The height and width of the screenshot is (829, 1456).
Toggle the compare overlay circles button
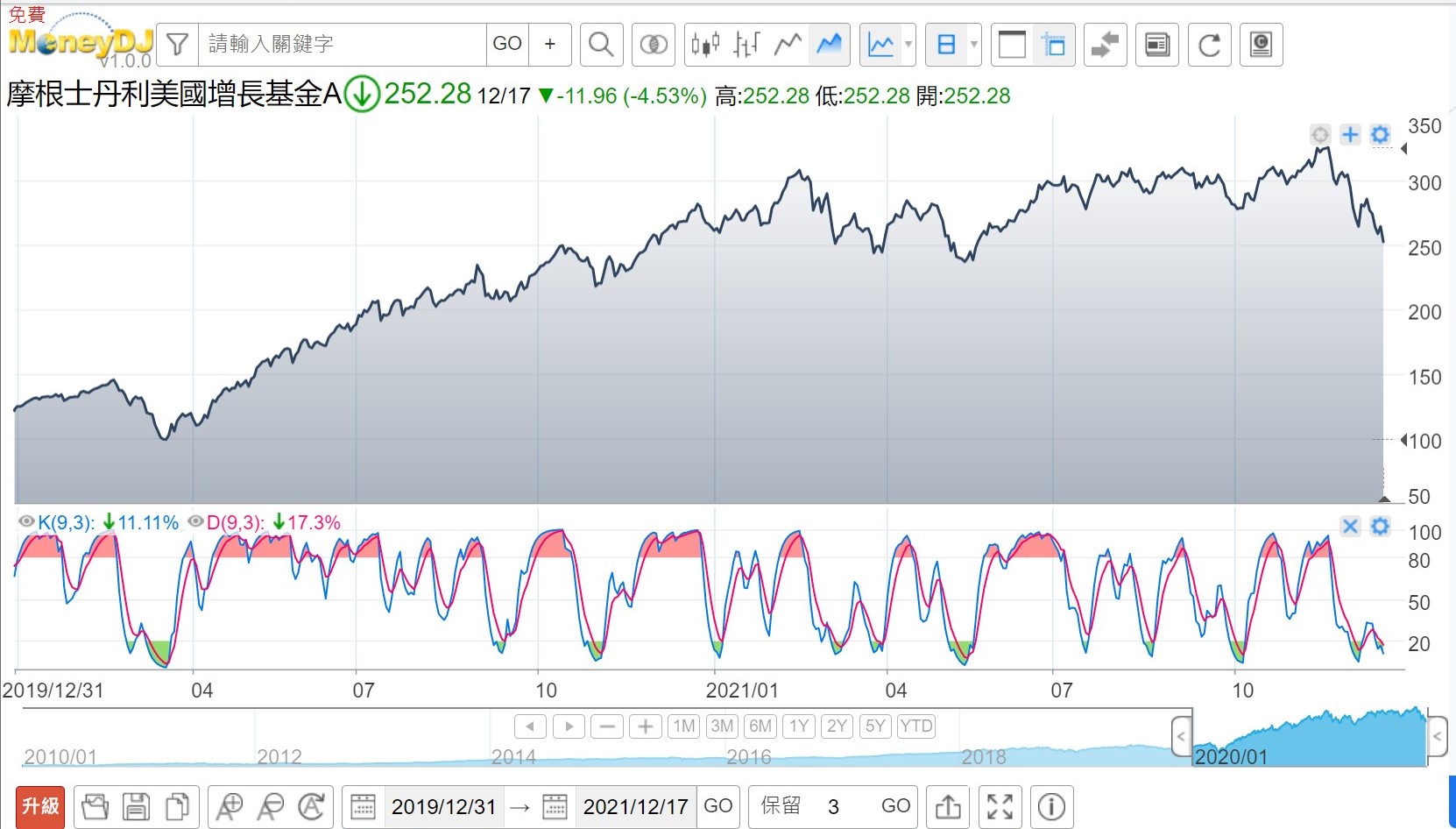(x=654, y=44)
